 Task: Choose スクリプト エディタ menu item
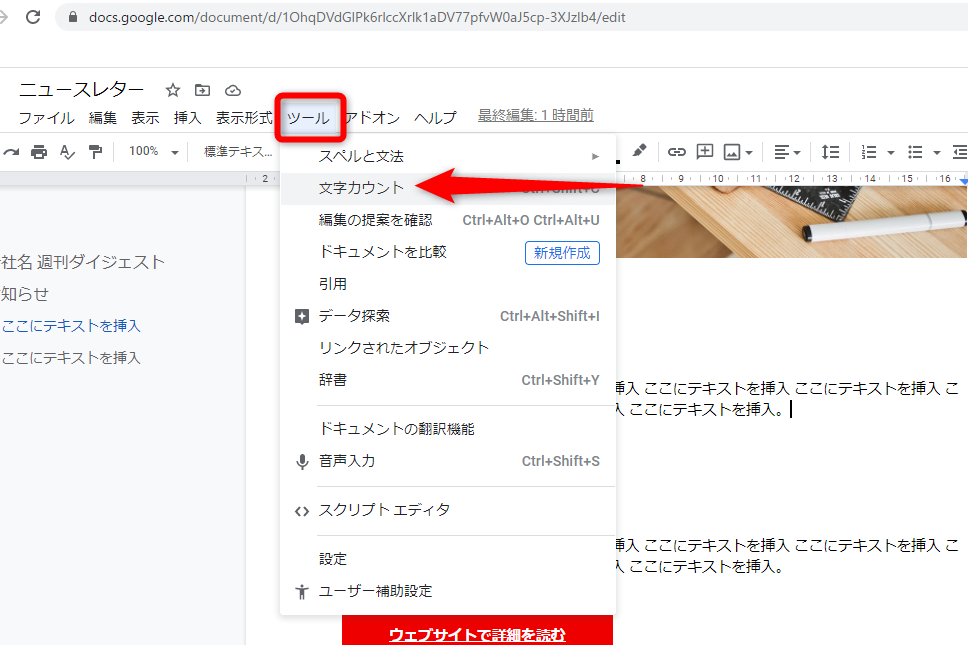click(x=448, y=510)
